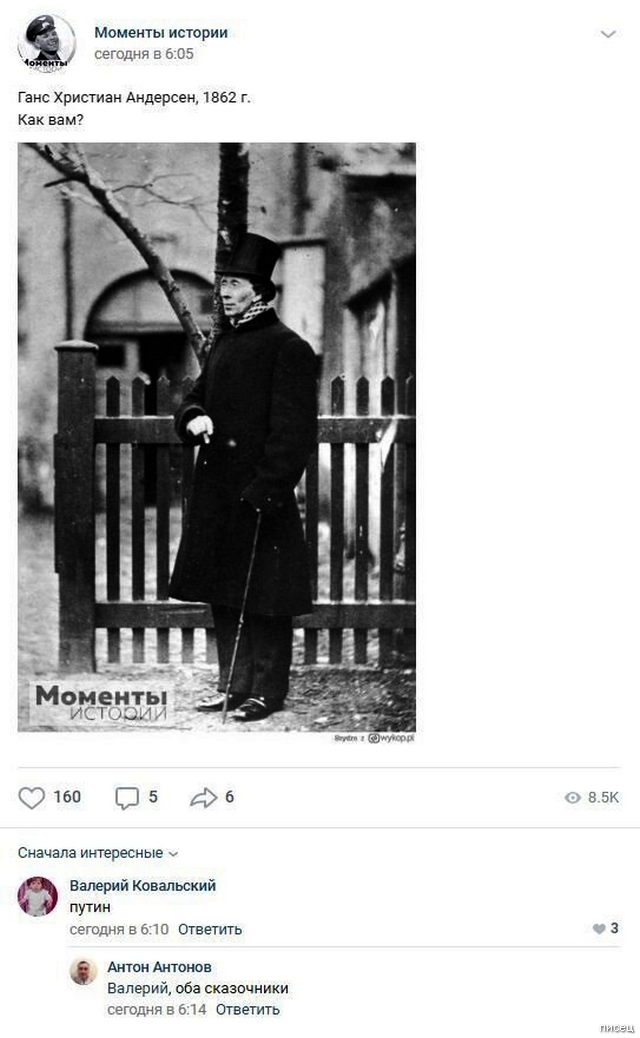The width and height of the screenshot is (640, 1038).
Task: Like the post with heart icon
Action: click(x=31, y=798)
